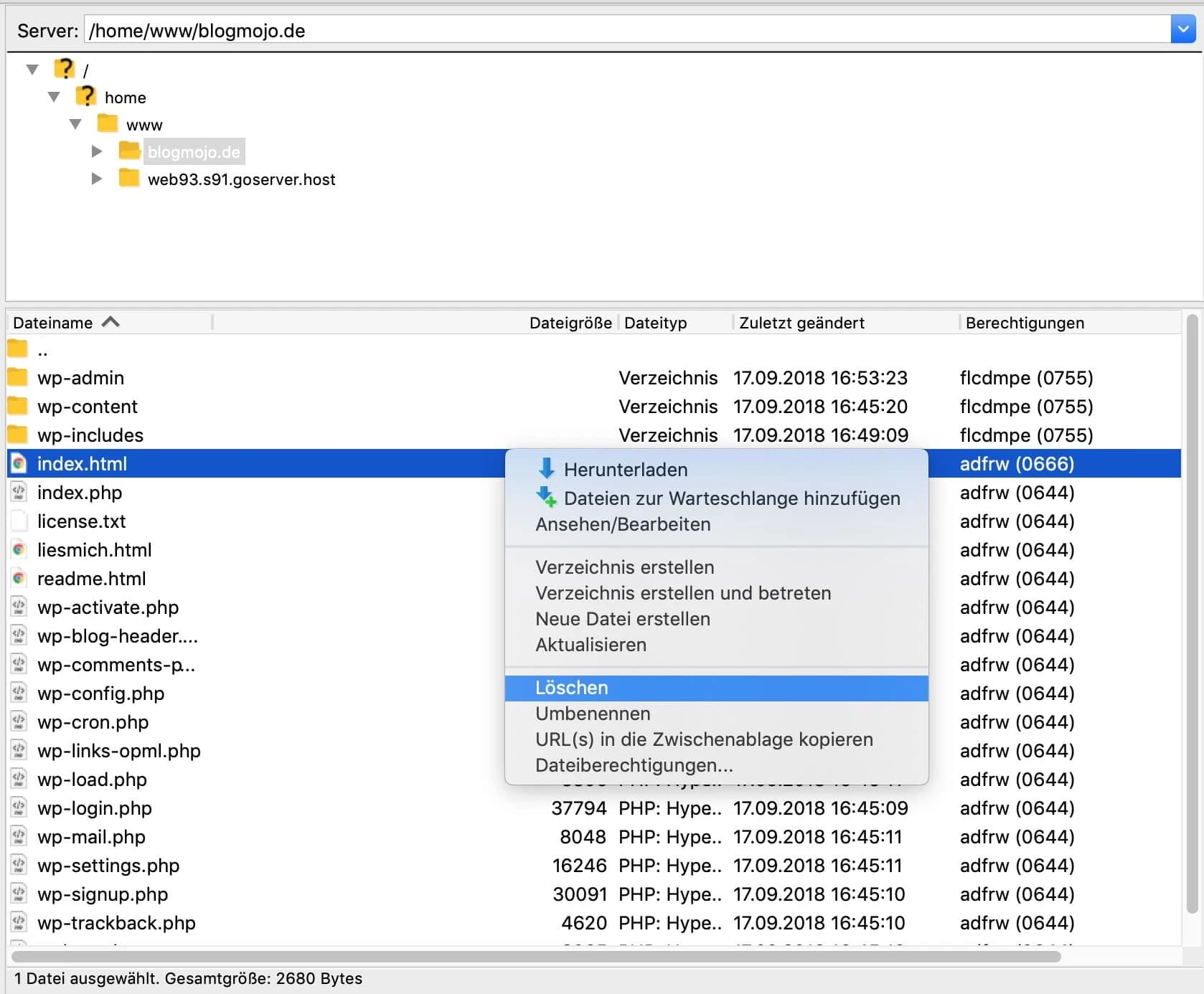Choose Umbenennen in the context menu
This screenshot has width=1204, height=994.
click(591, 713)
